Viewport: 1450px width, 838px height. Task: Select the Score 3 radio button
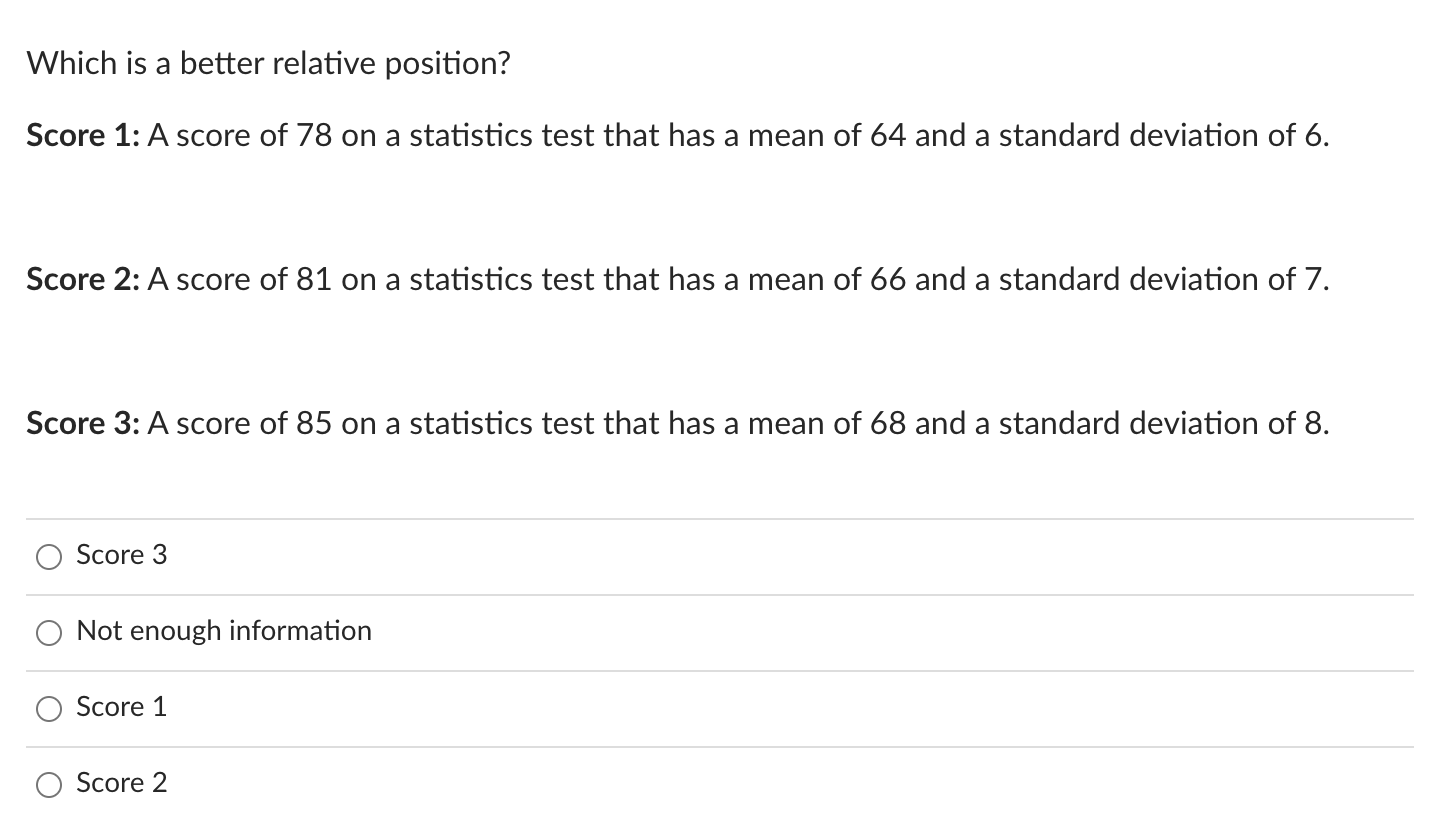[49, 557]
